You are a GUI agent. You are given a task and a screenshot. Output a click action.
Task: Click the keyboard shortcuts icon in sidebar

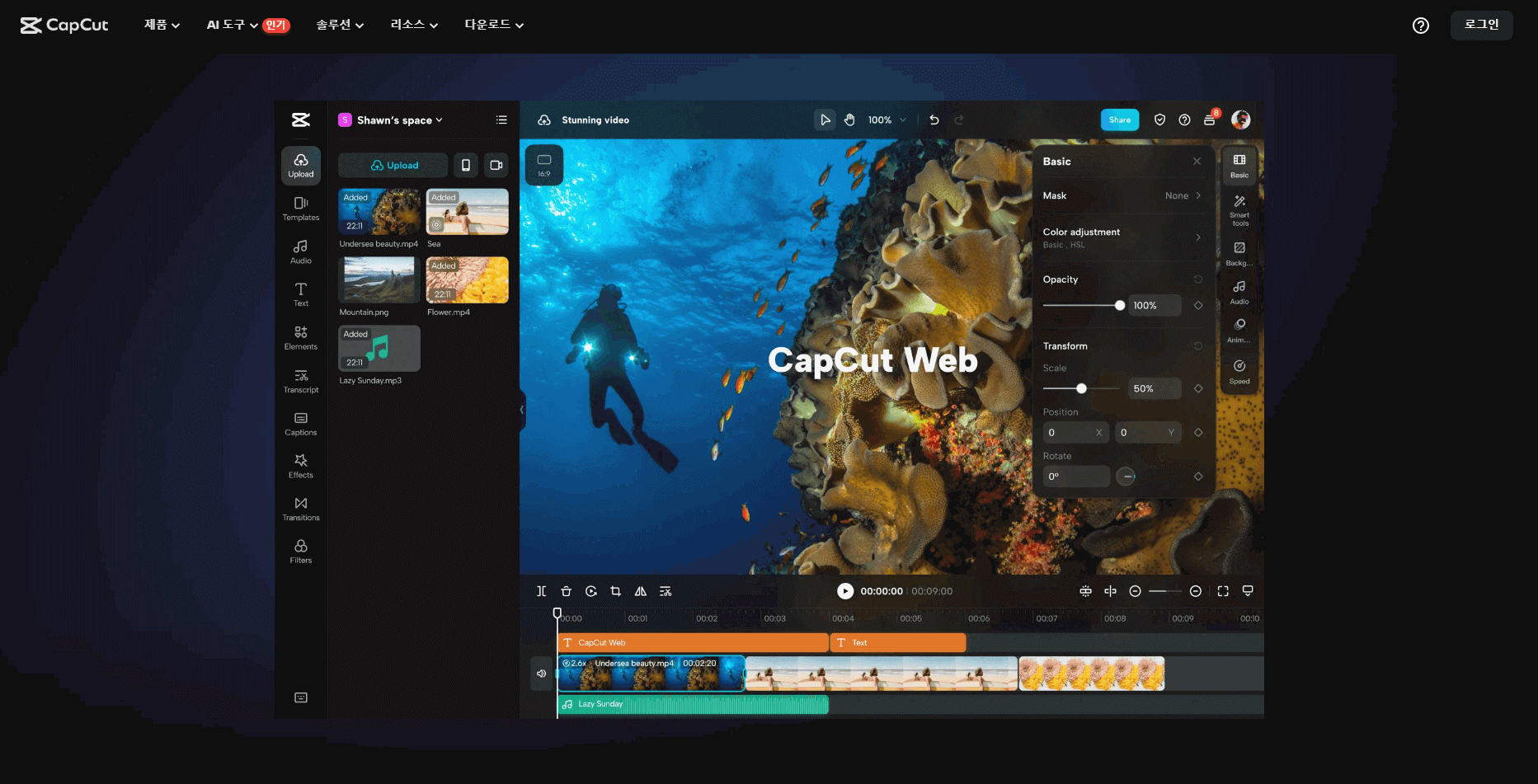(x=301, y=697)
